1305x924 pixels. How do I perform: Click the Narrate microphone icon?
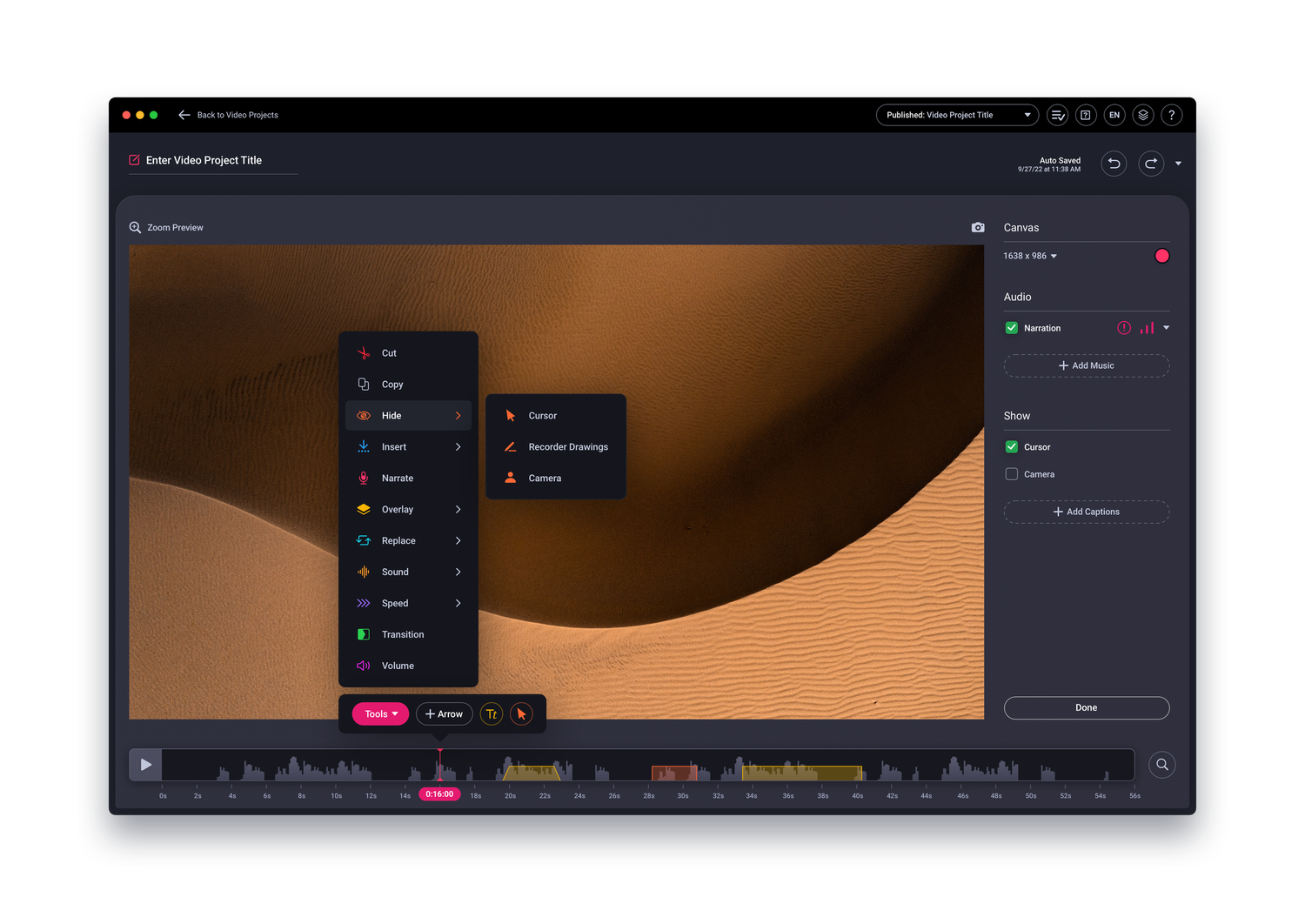click(x=363, y=478)
